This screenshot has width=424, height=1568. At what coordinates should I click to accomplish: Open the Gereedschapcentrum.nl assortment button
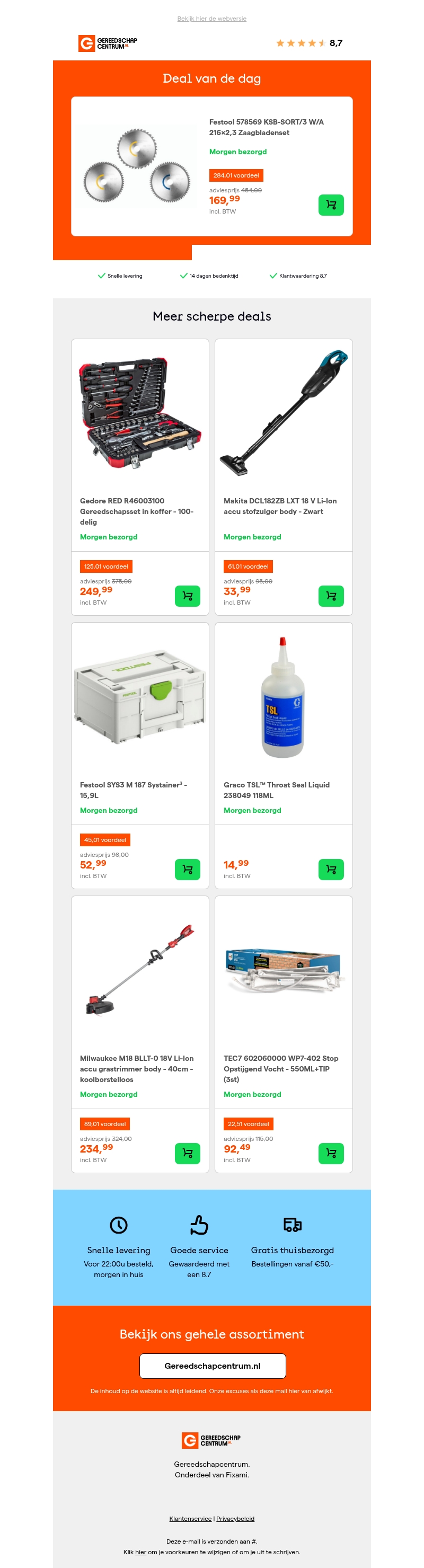(x=213, y=1366)
